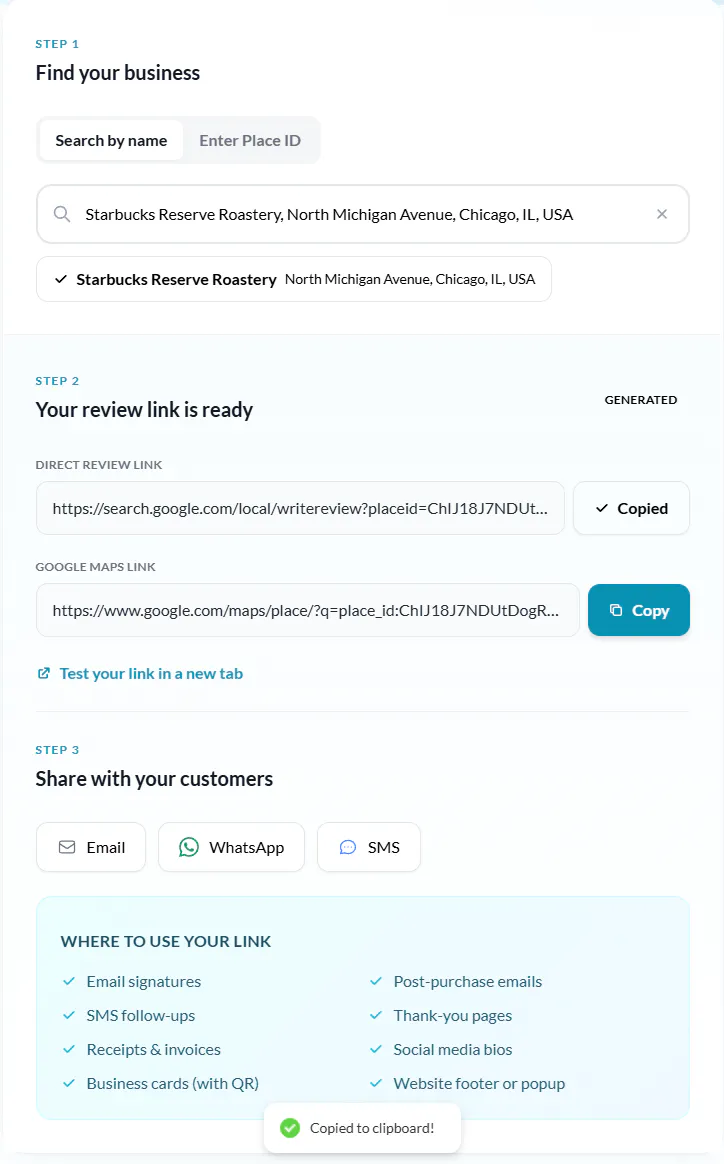This screenshot has width=724, height=1164.
Task: Click the envelope Email icon
Action: coord(67,847)
